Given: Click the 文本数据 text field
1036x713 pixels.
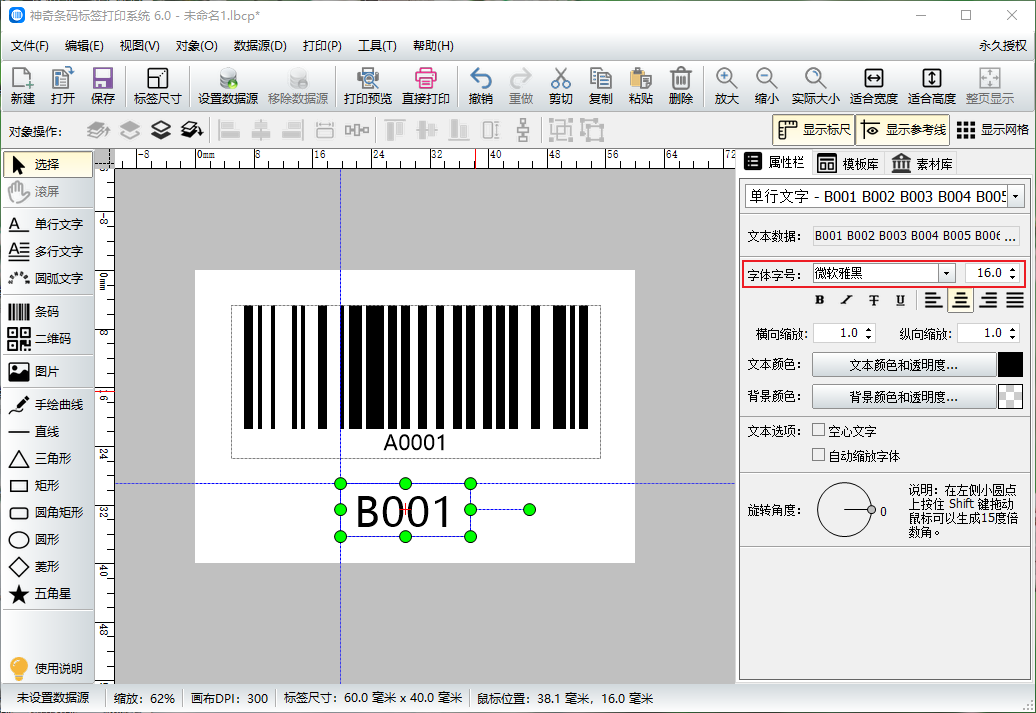Looking at the screenshot, I should [x=914, y=236].
